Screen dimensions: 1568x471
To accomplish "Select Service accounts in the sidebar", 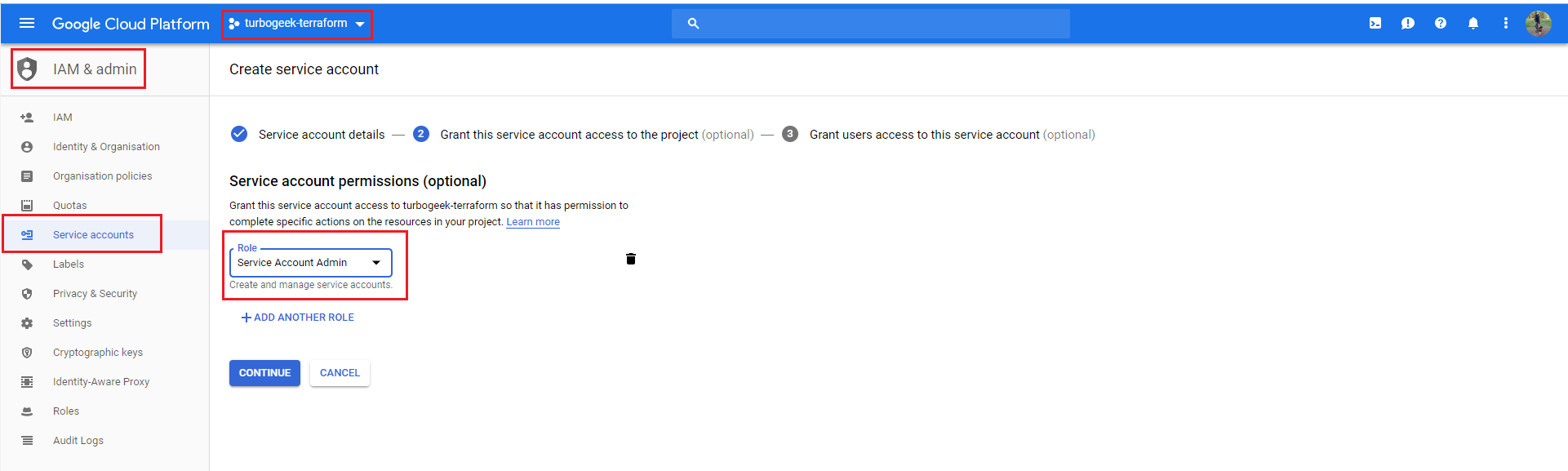I will [x=93, y=235].
